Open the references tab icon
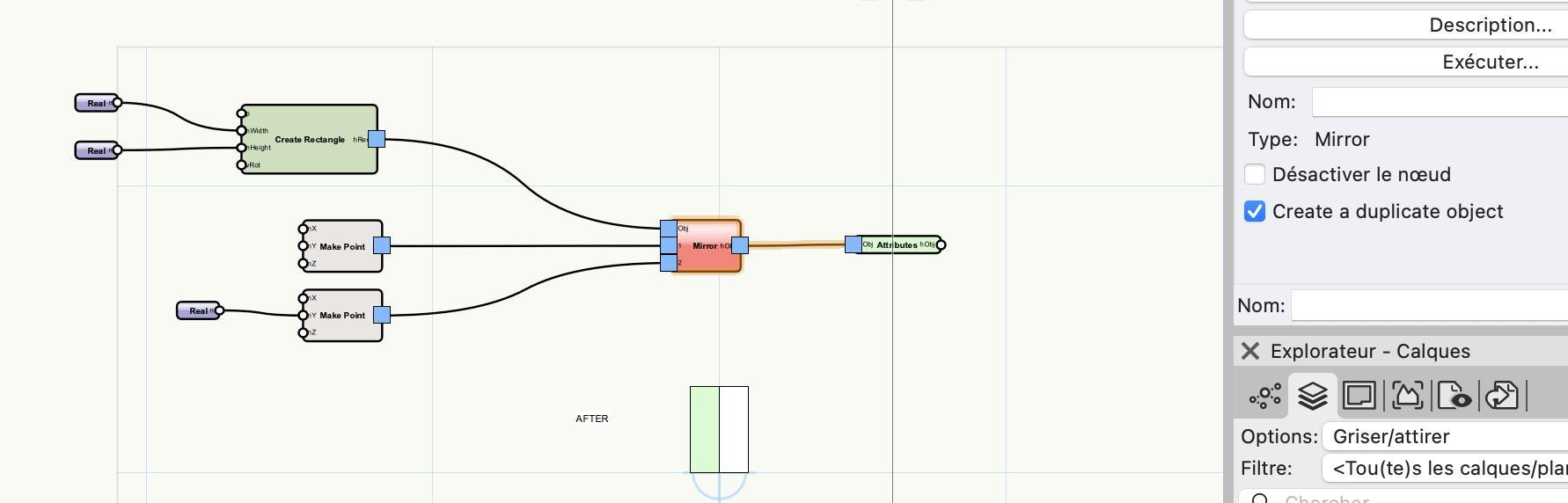The width and height of the screenshot is (1568, 503). (x=1502, y=397)
